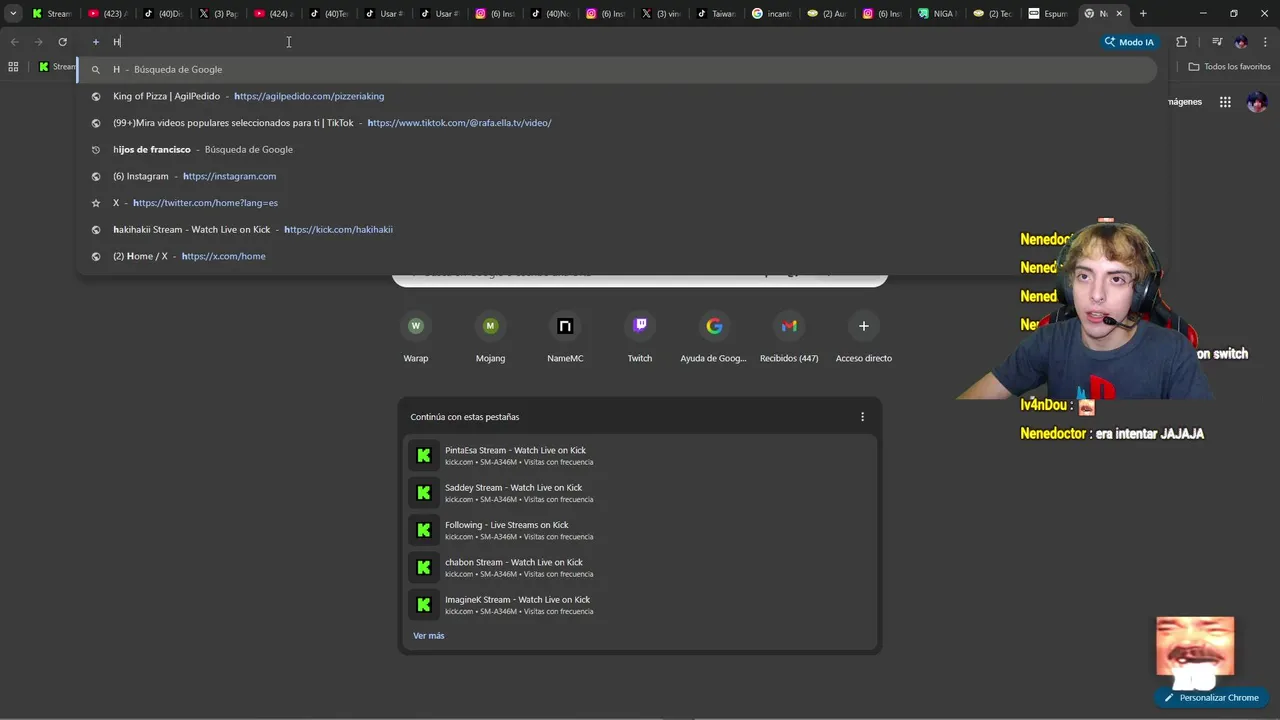Viewport: 1280px width, 720px height.
Task: Expand the list with Ver más
Action: (429, 636)
